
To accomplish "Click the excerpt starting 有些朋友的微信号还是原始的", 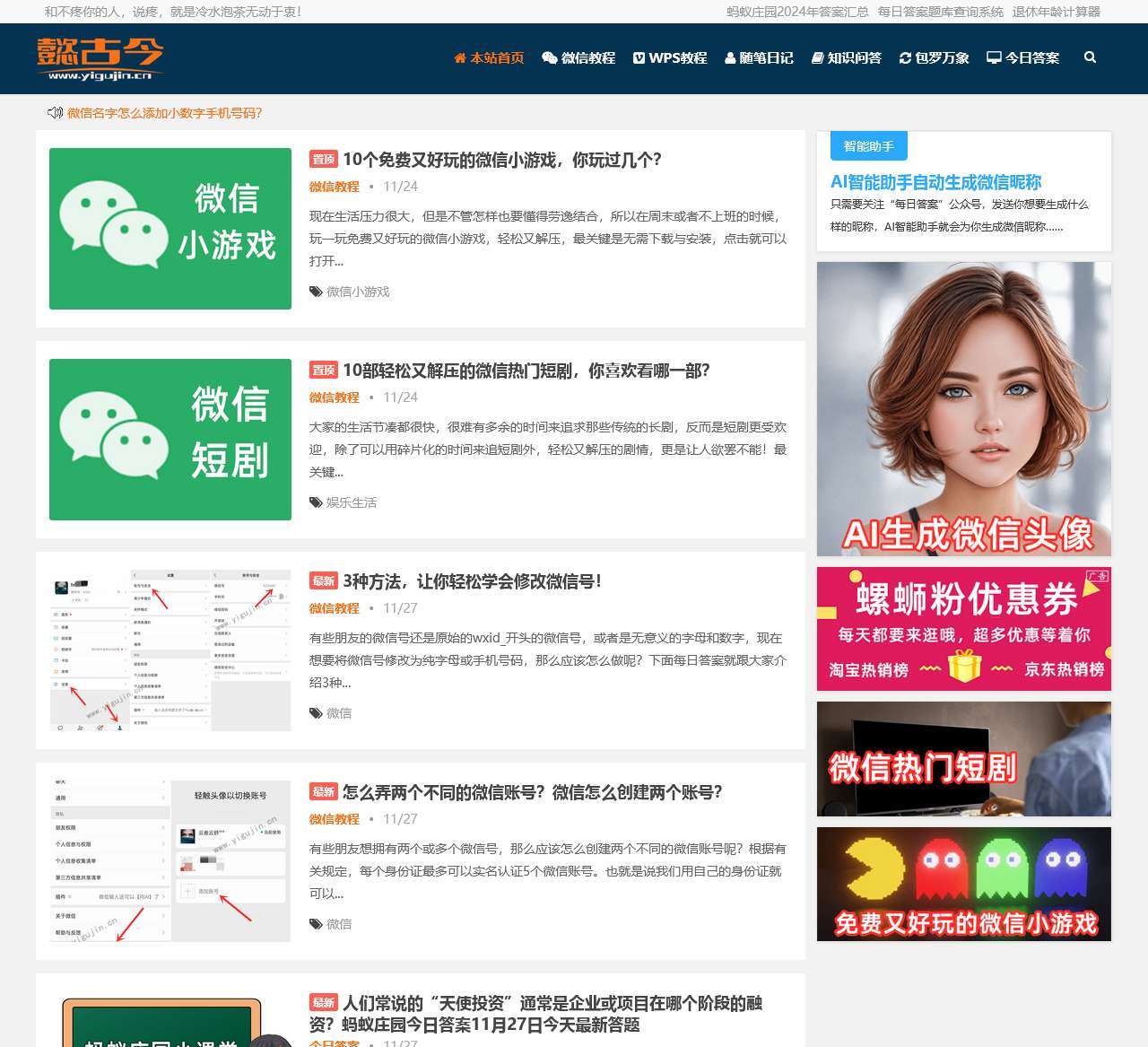I will point(548,660).
